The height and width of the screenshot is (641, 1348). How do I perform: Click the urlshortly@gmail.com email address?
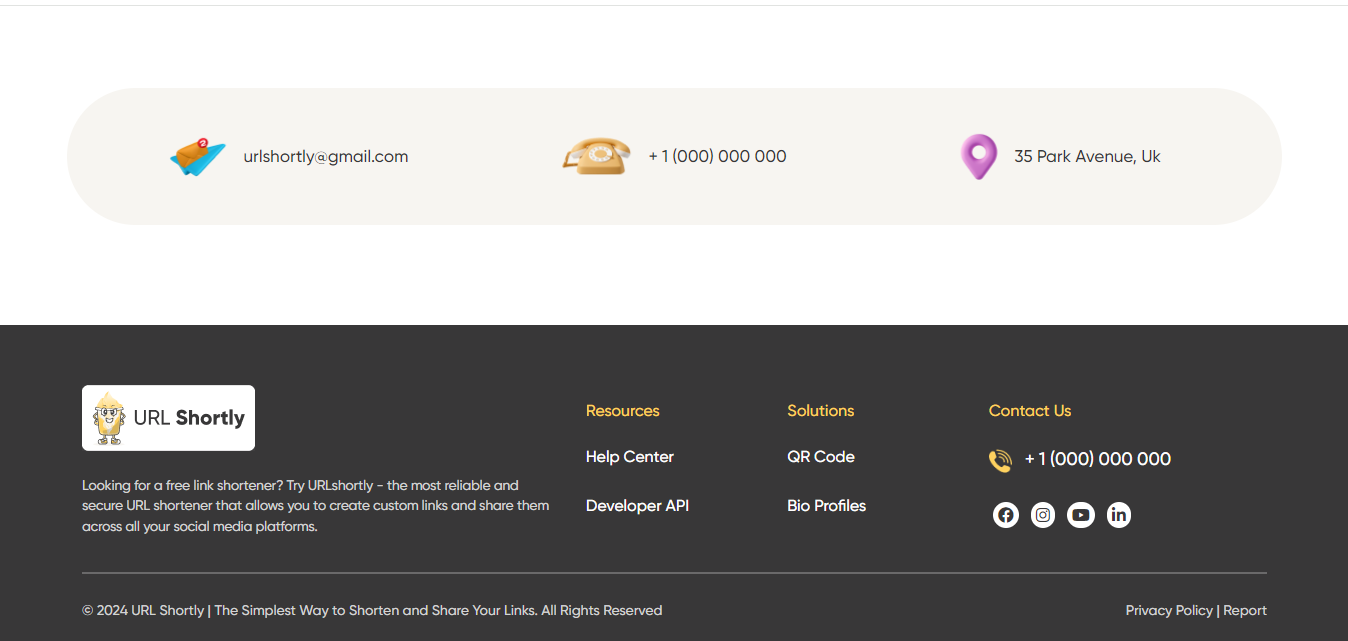(325, 157)
